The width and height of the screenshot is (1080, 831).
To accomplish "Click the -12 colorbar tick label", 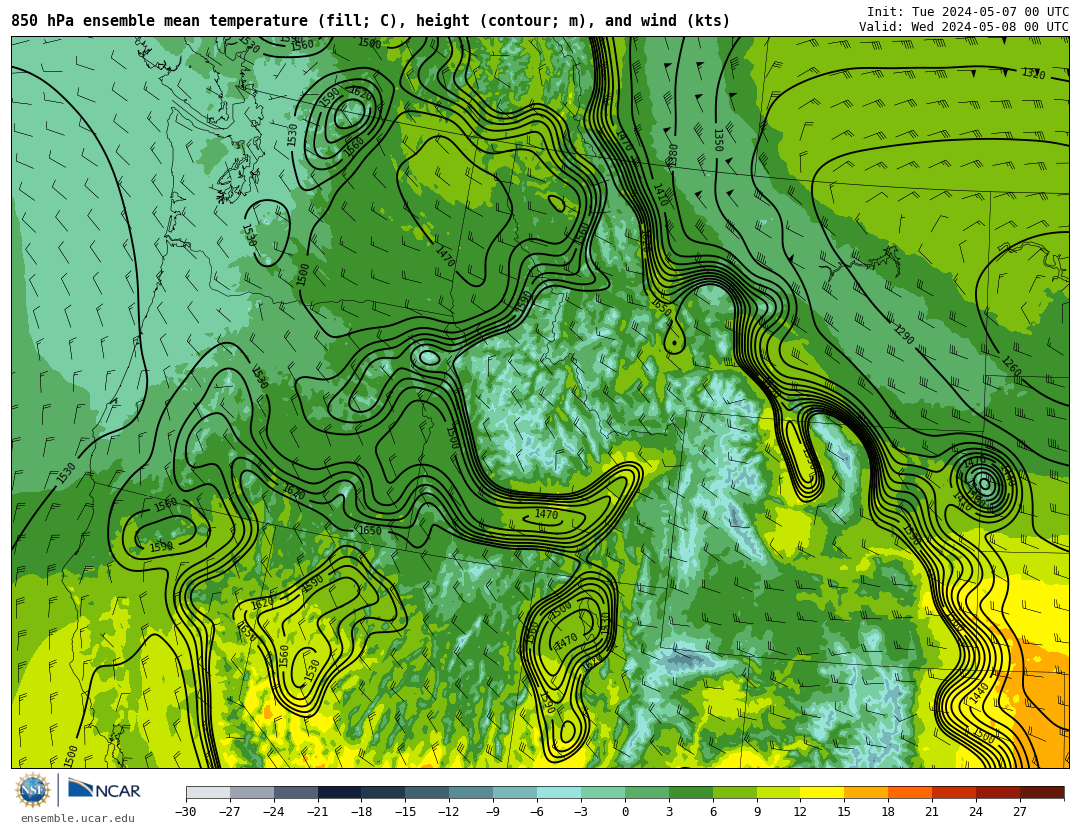I will point(449,812).
